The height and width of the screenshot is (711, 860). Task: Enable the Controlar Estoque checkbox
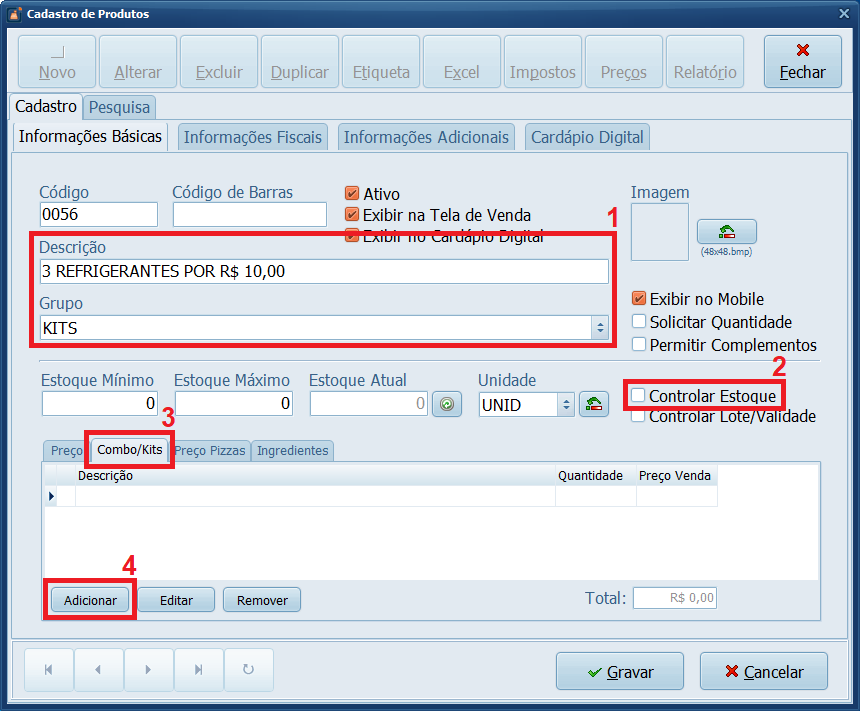(639, 396)
